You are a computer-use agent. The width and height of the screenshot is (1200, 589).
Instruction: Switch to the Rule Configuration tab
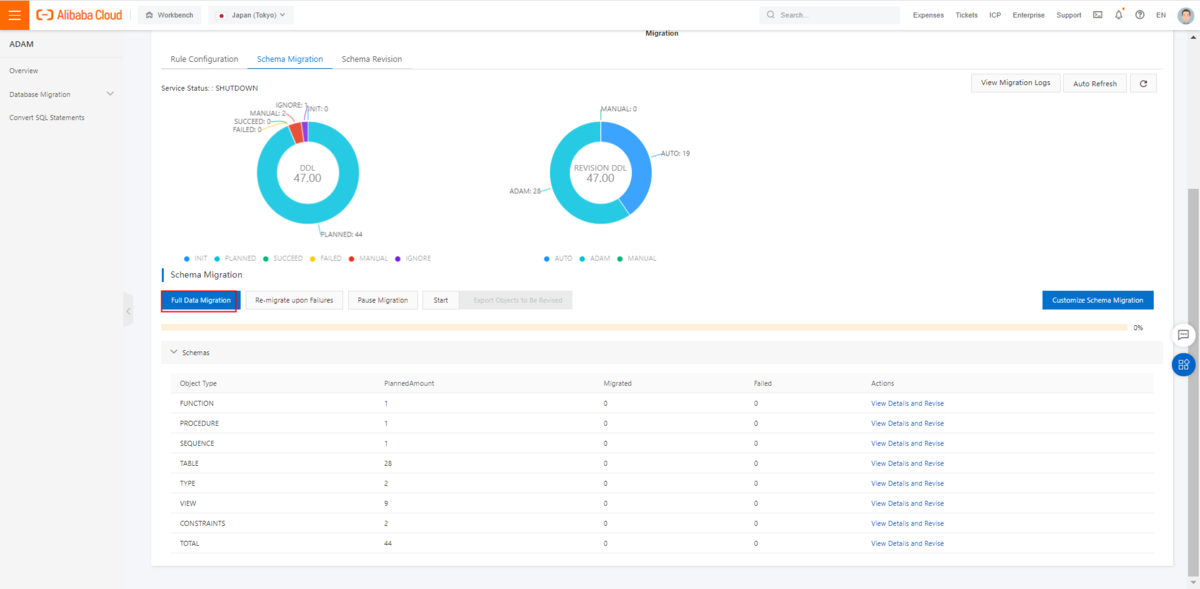coord(205,59)
